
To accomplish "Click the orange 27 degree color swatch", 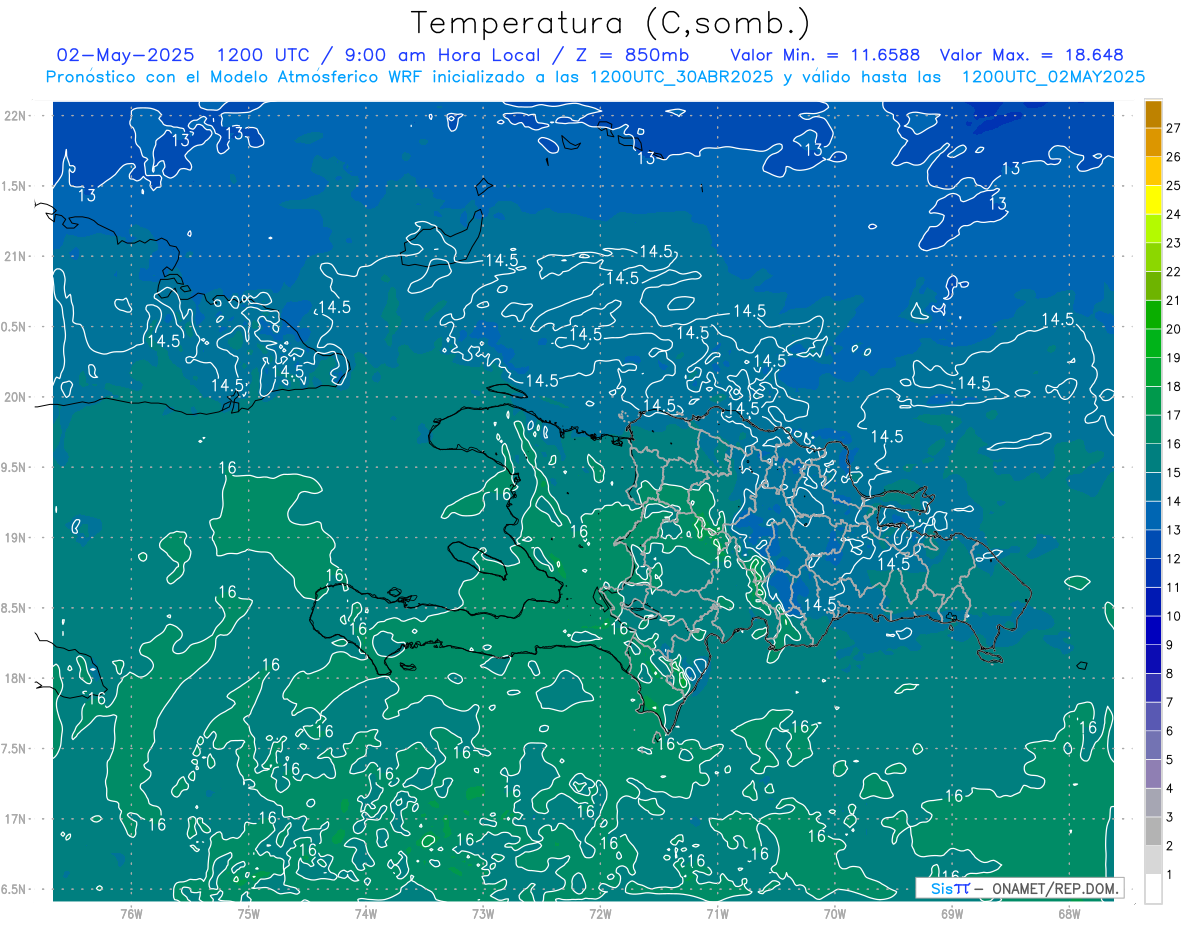I will tap(1153, 114).
